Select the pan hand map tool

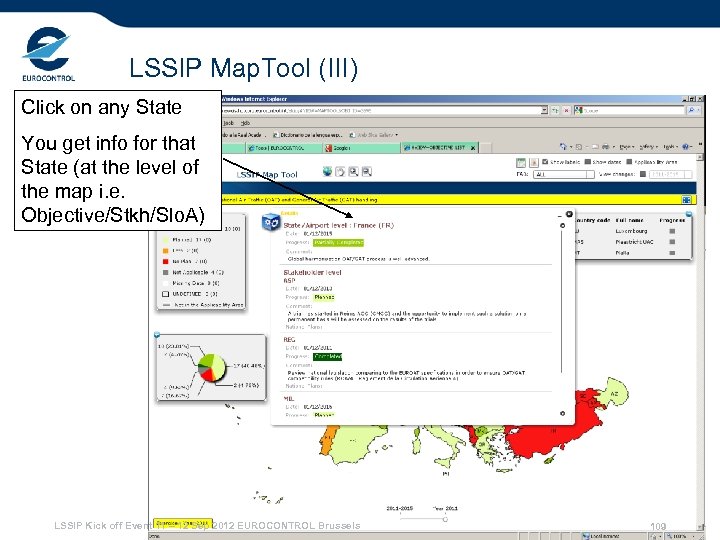point(340,171)
